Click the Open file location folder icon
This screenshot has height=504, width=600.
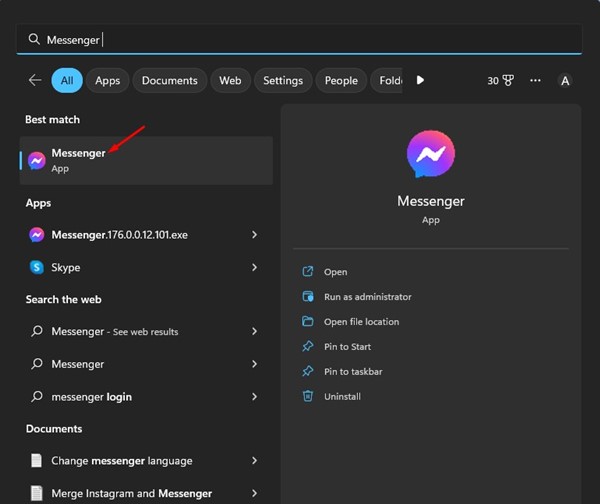(308, 321)
